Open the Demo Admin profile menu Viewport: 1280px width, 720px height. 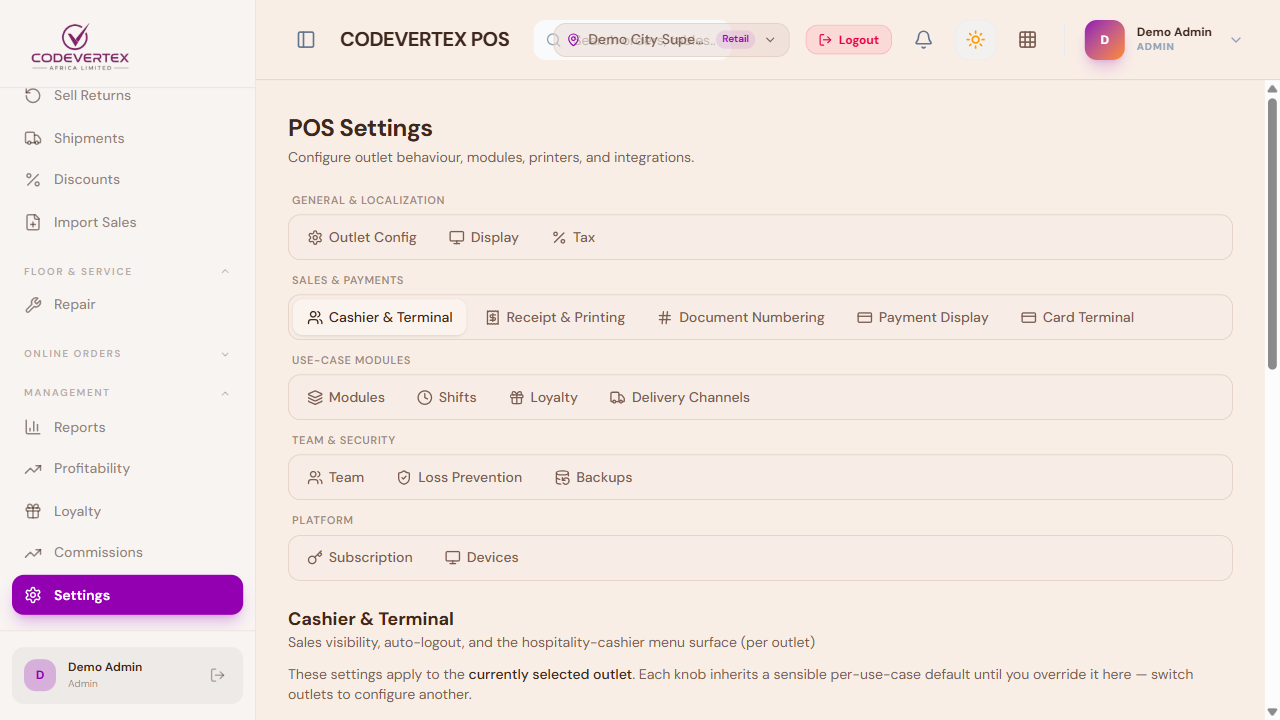pos(1164,40)
